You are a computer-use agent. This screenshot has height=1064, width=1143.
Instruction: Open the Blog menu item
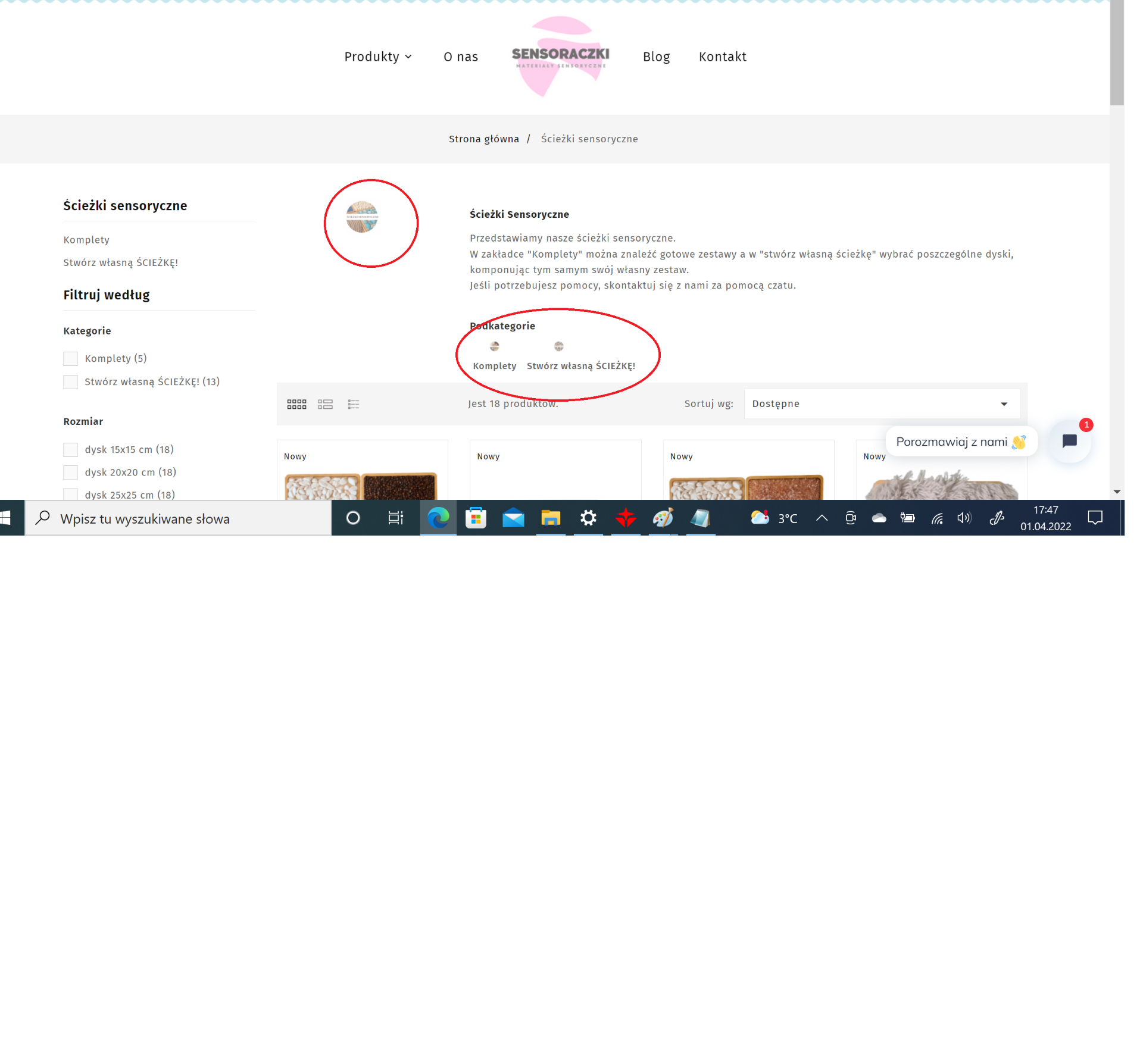656,57
